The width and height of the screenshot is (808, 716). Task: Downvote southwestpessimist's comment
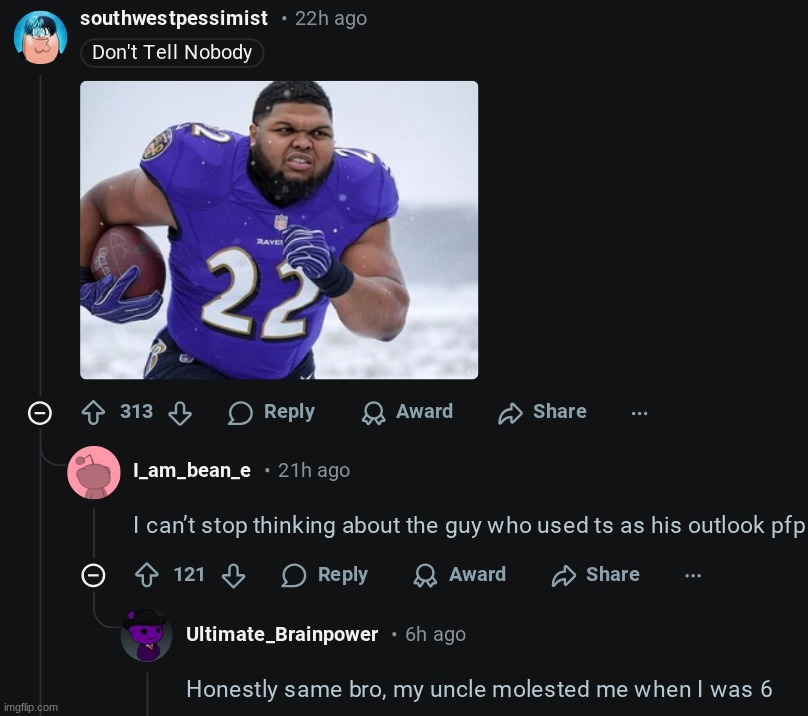point(180,412)
